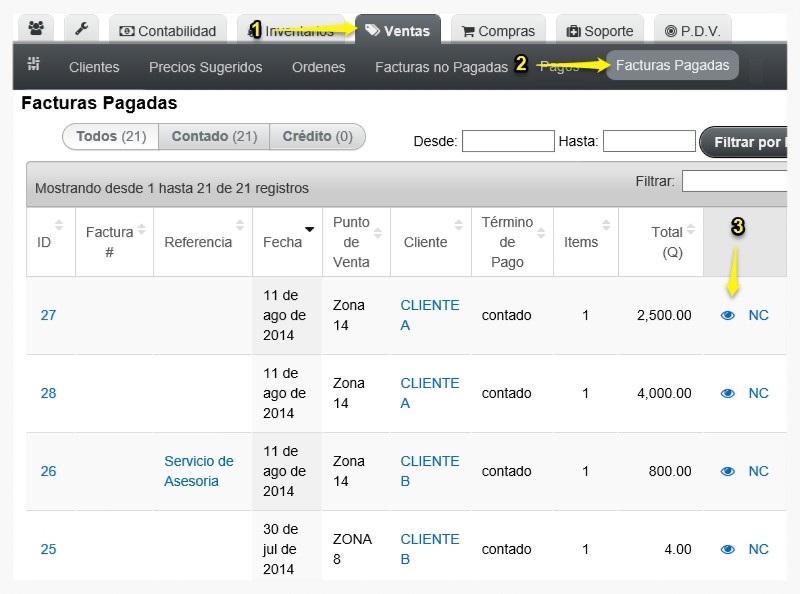
Task: Sort table by Fecha column
Action: click(x=288, y=242)
